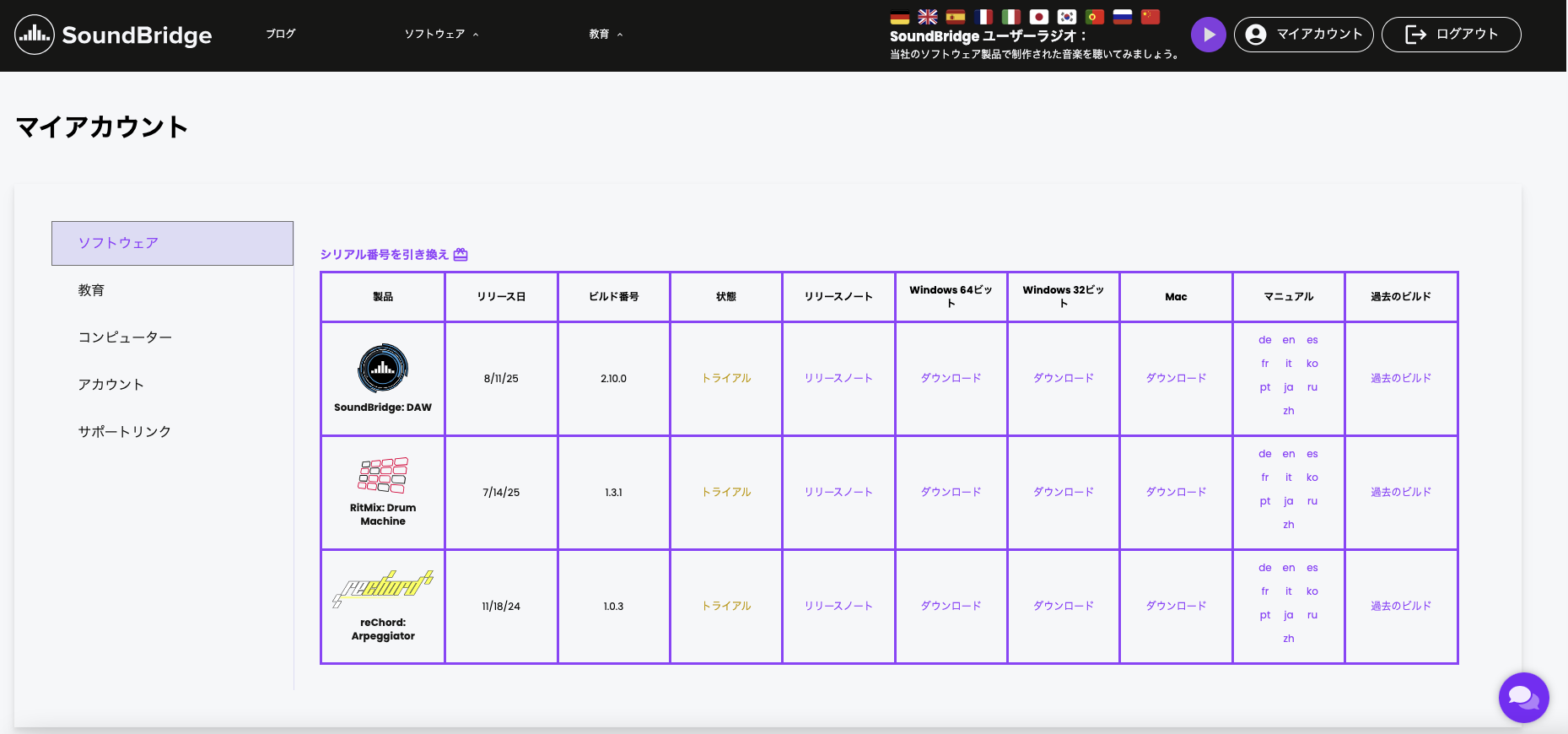Viewport: 1568px width, 734px height.
Task: Open the 'zh' manual for reChord
Action: coord(1289,639)
